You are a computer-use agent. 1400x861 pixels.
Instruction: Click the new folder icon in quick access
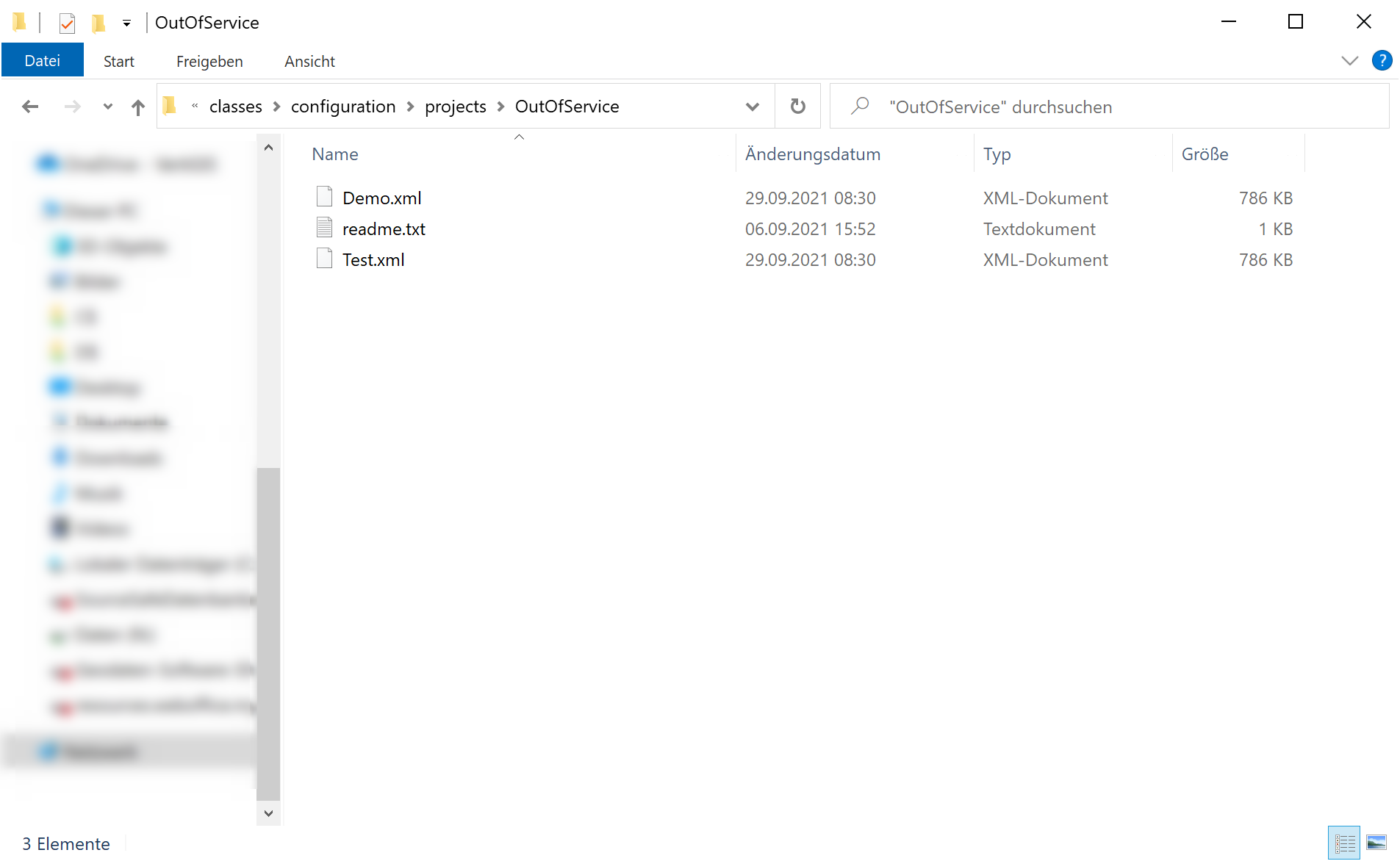tap(98, 23)
